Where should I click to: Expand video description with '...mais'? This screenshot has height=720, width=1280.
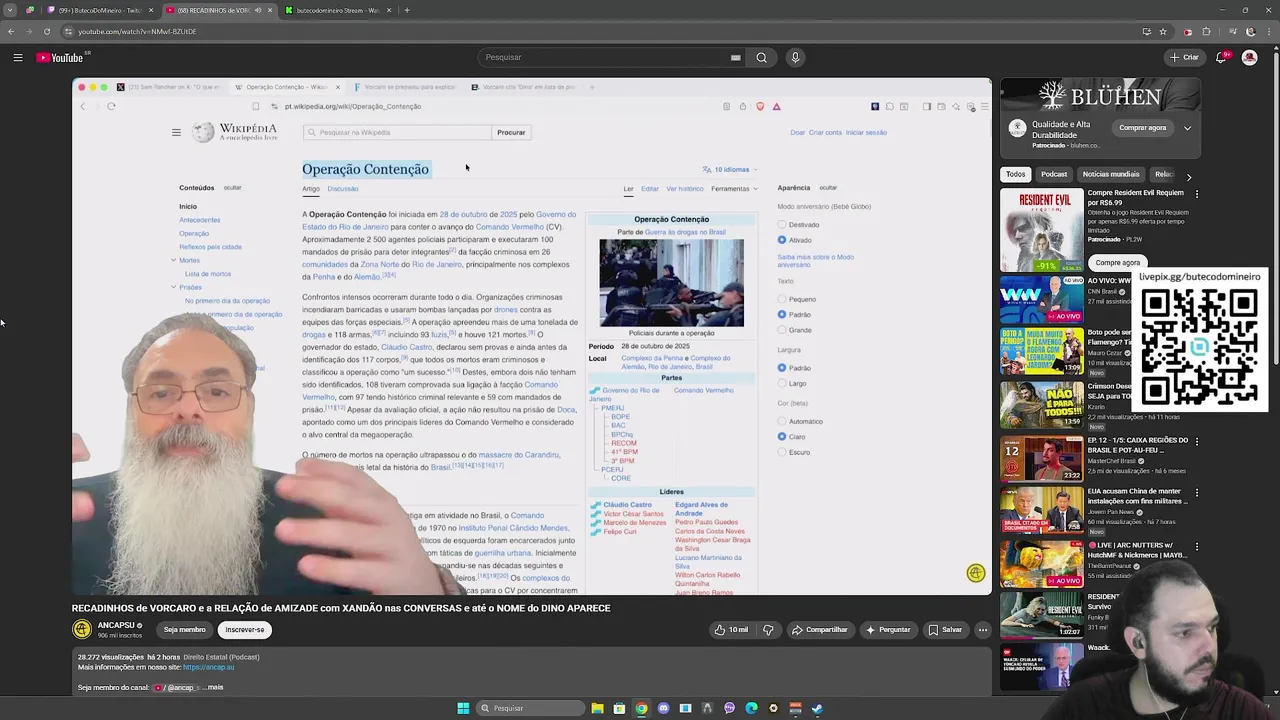click(x=213, y=687)
